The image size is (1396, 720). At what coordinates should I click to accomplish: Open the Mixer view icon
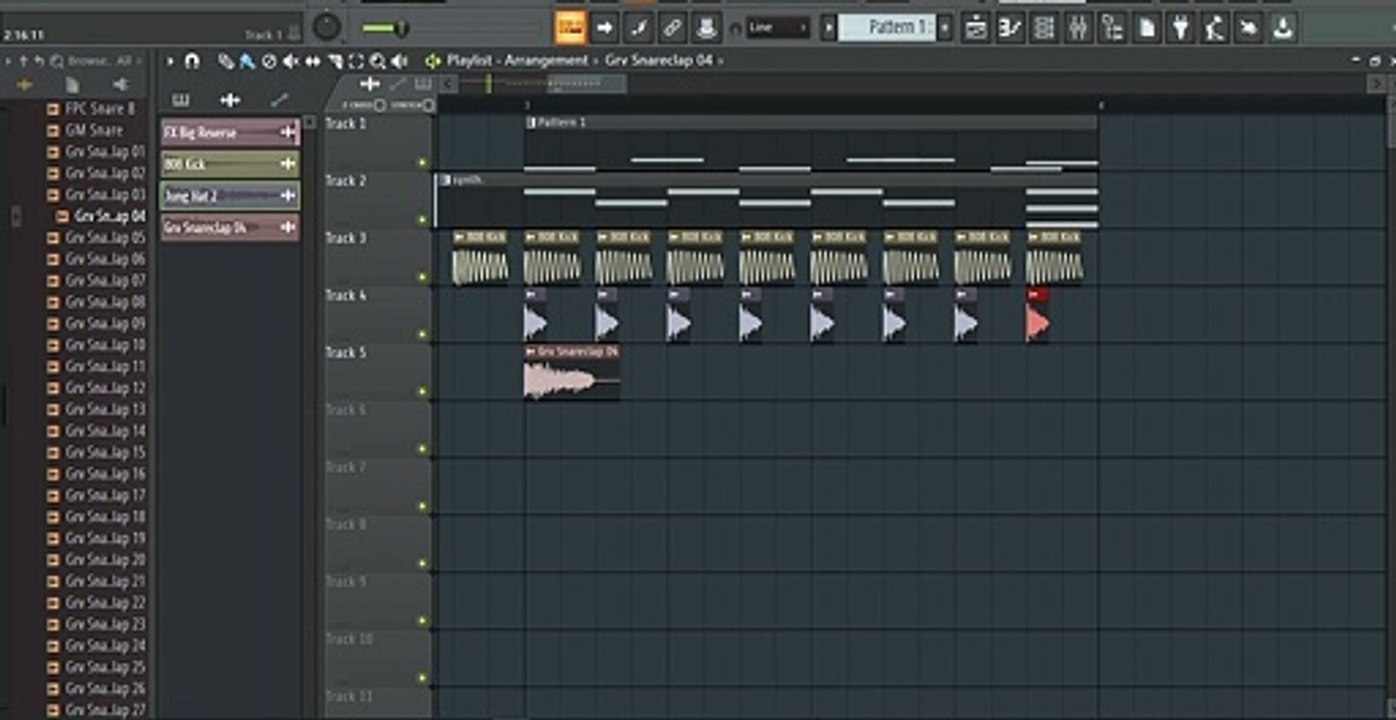pyautogui.click(x=1078, y=28)
